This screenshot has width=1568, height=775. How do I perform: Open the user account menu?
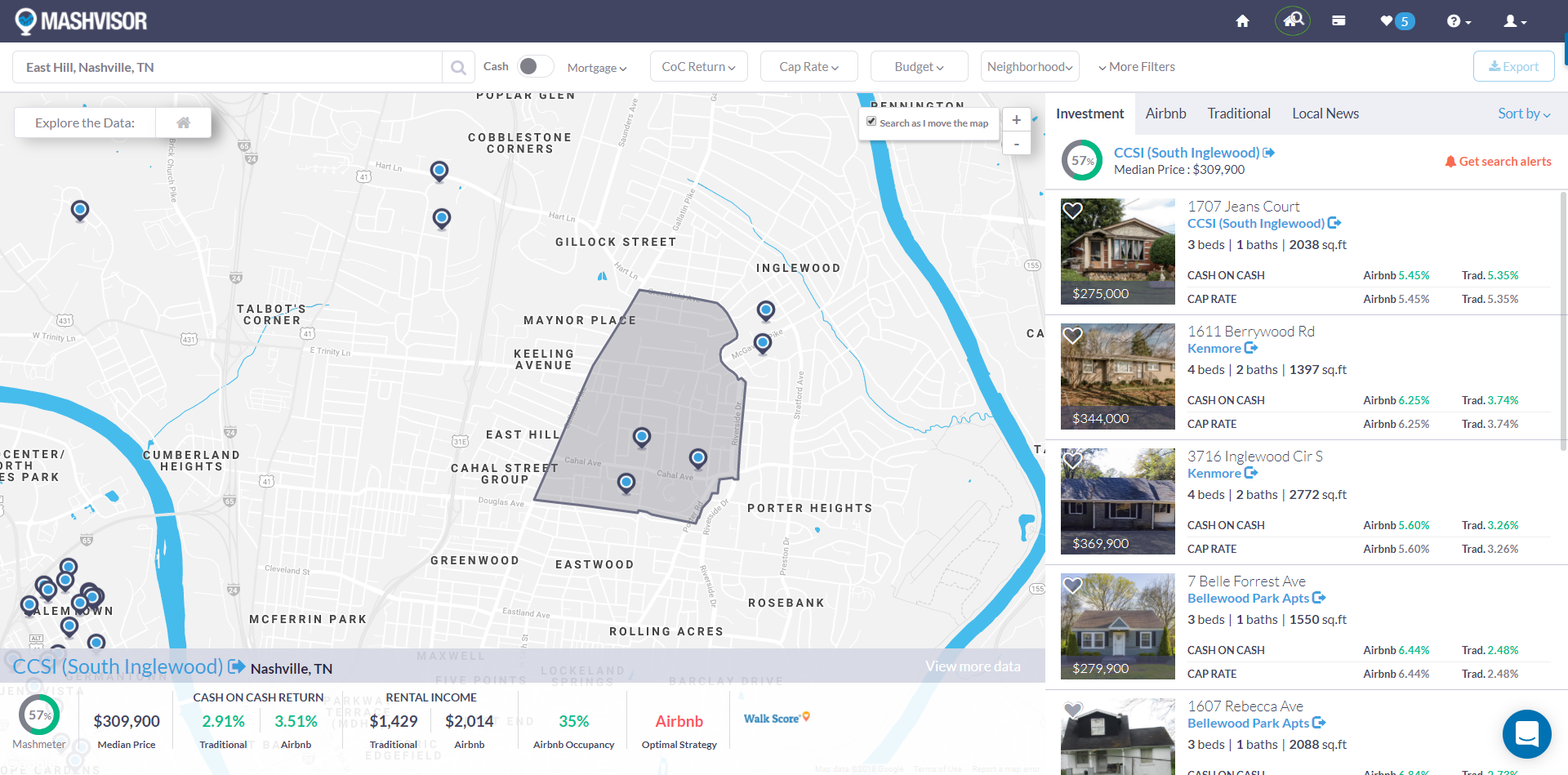(x=1515, y=21)
